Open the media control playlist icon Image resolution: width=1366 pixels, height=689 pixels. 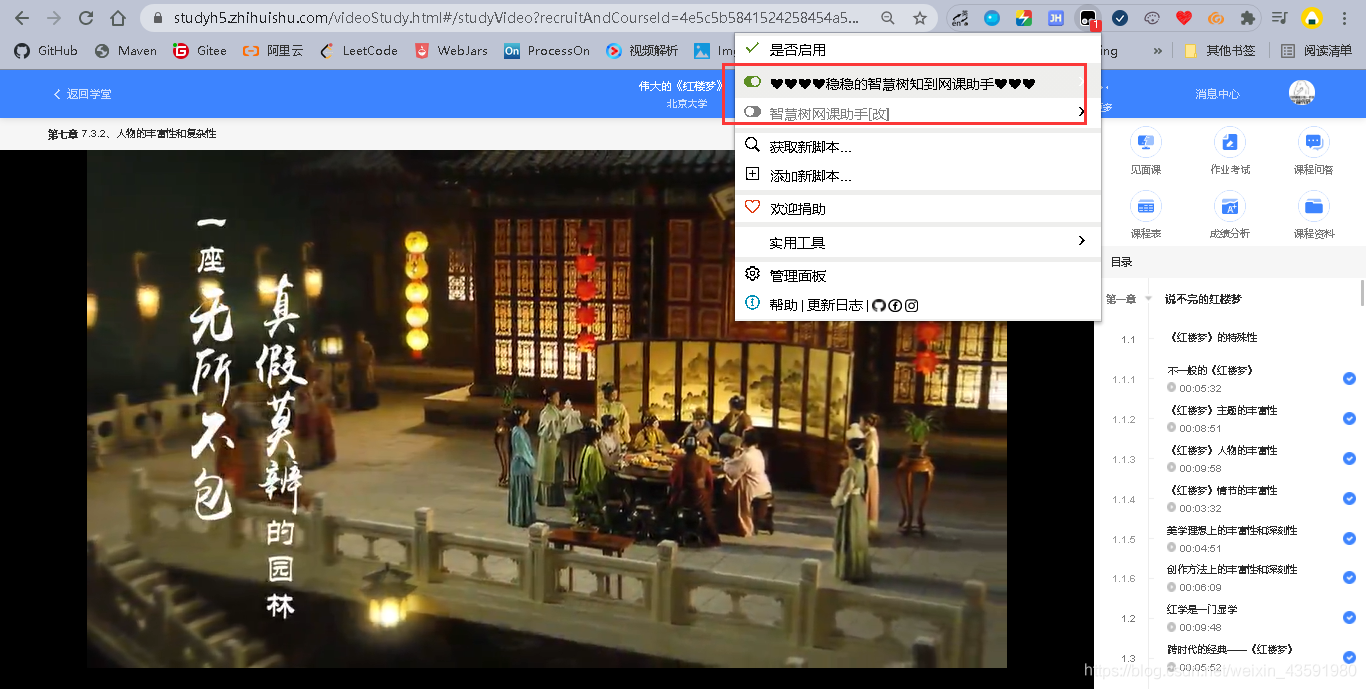(1279, 18)
